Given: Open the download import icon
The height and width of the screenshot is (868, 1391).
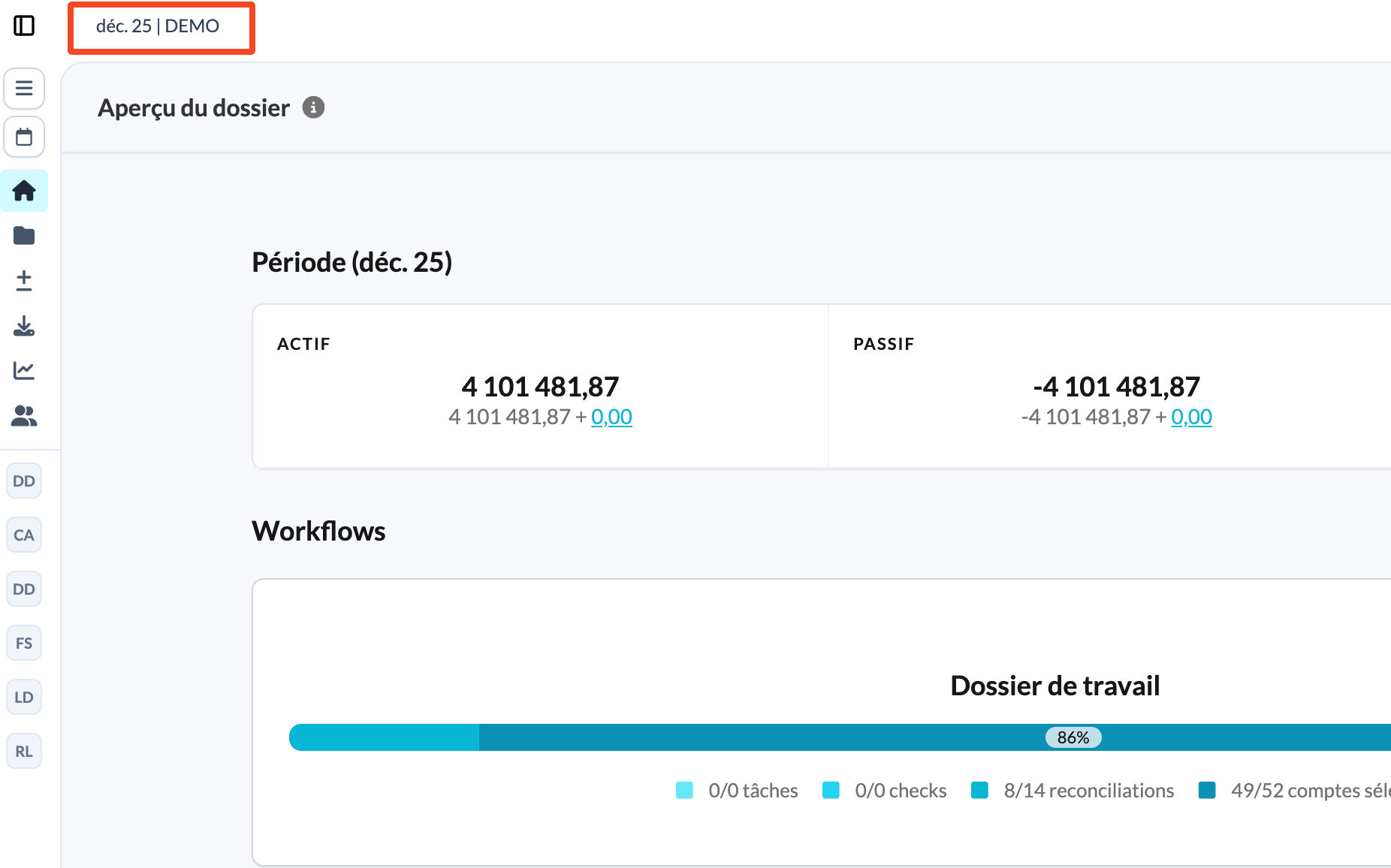Looking at the screenshot, I should [24, 326].
